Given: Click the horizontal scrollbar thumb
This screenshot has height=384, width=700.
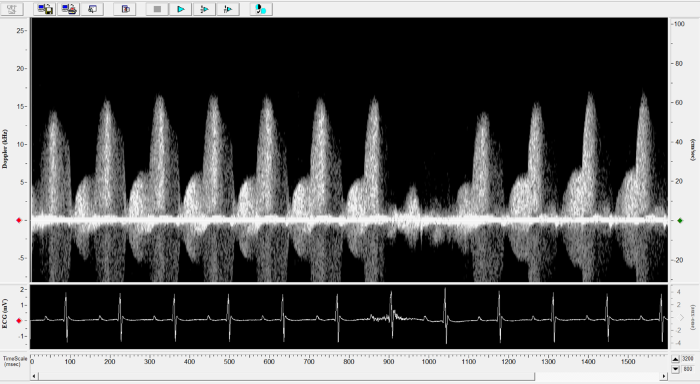Looking at the screenshot, I should [x=286, y=376].
